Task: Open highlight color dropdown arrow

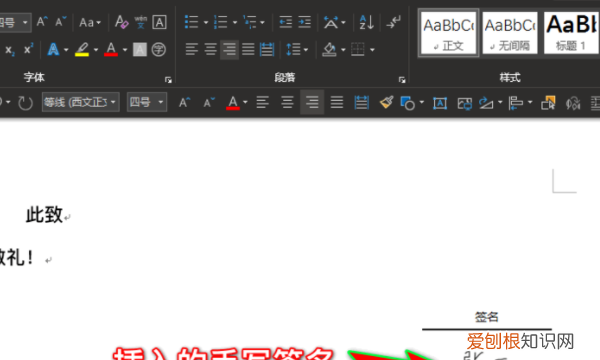Action: pos(96,50)
